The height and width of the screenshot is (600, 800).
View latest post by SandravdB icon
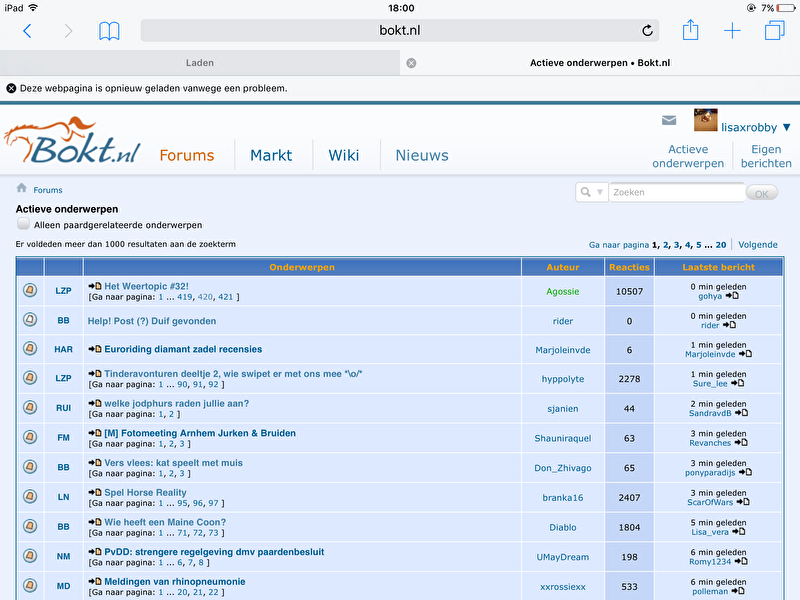(741, 413)
